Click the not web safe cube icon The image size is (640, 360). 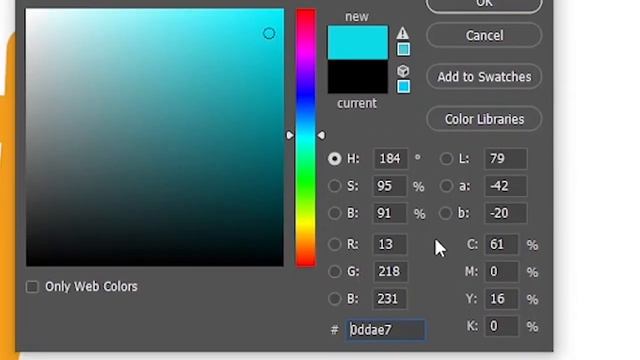tap(403, 71)
